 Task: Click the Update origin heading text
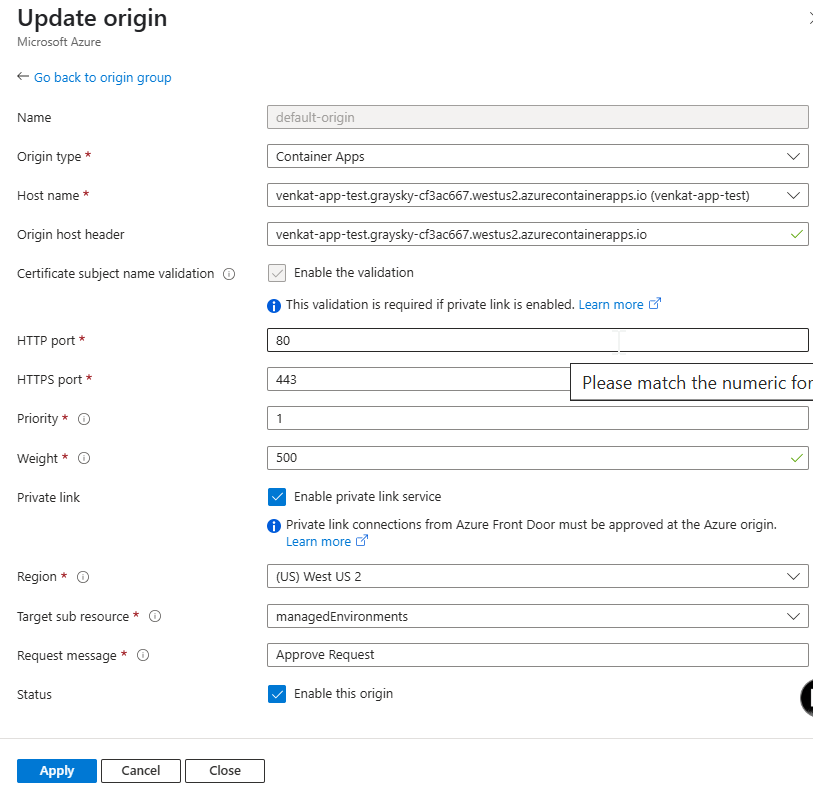[92, 18]
